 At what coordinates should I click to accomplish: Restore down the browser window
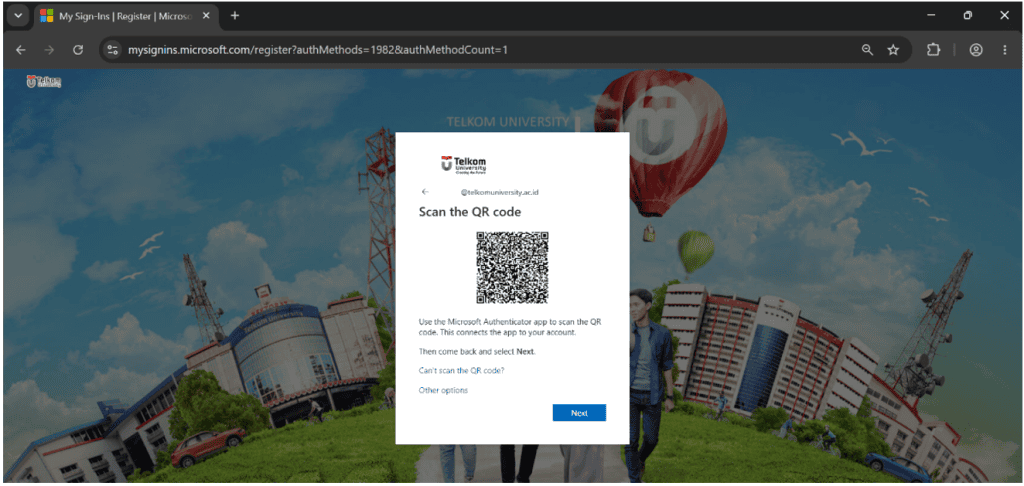click(x=968, y=16)
